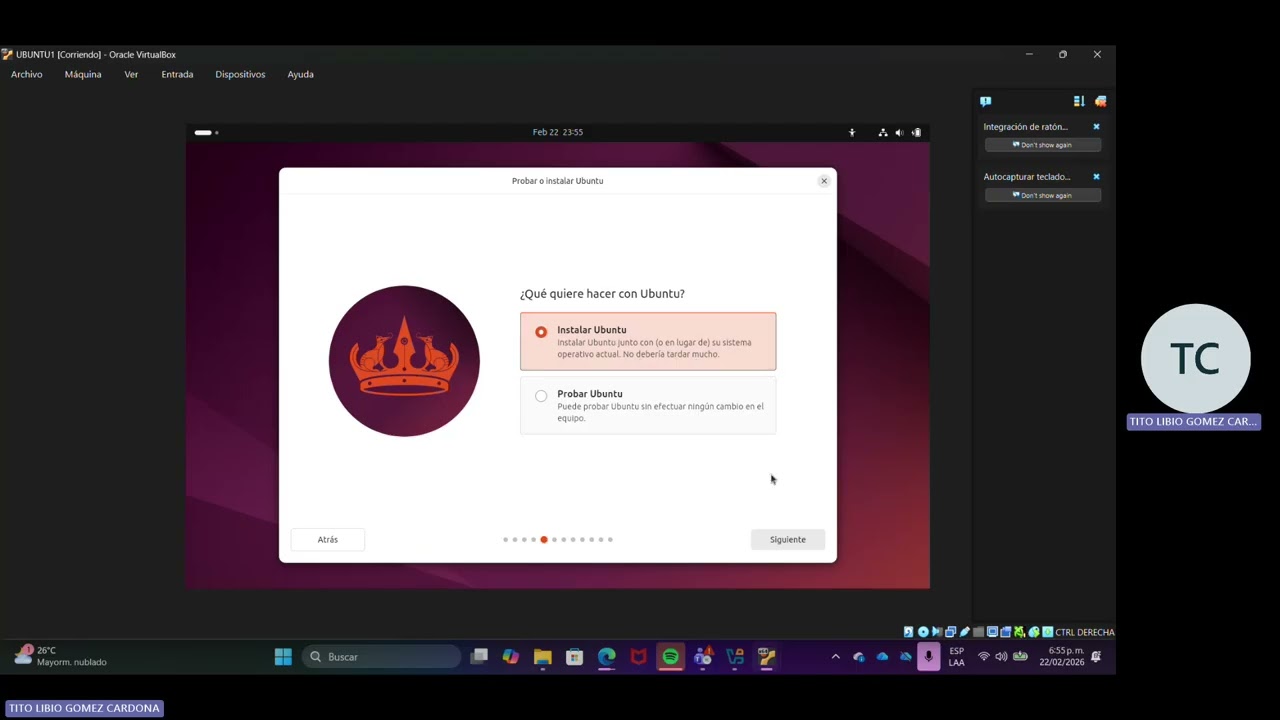The height and width of the screenshot is (720, 1280).
Task: Open Microsoft Edge from the taskbar
Action: pos(607,657)
